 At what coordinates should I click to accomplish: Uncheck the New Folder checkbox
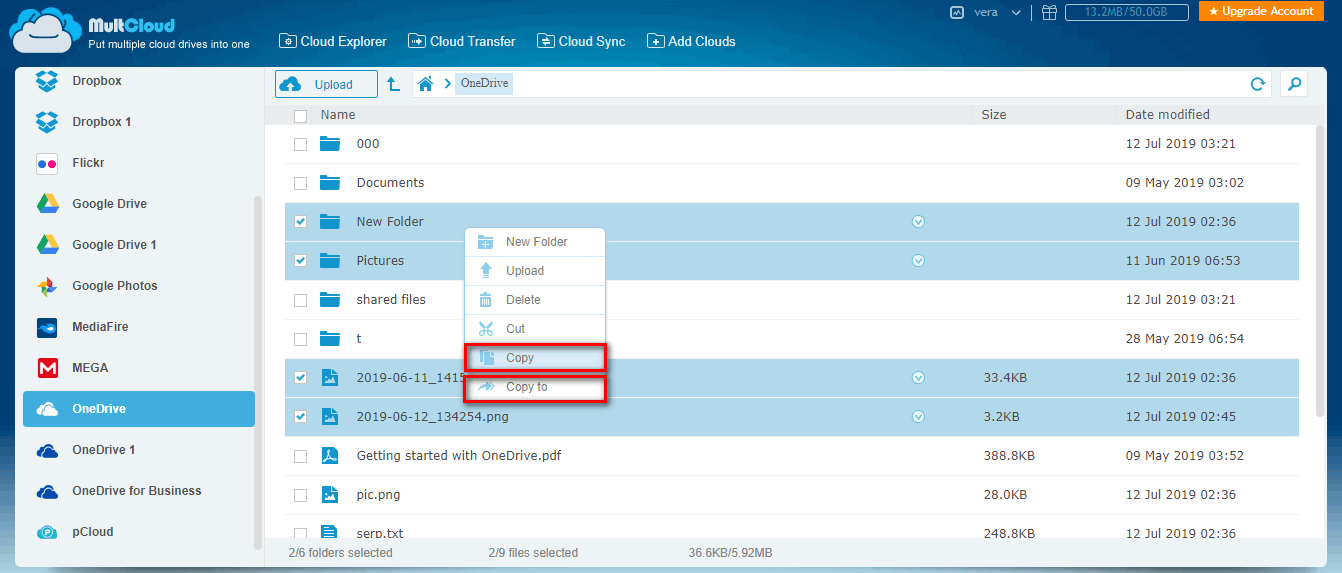click(x=300, y=222)
